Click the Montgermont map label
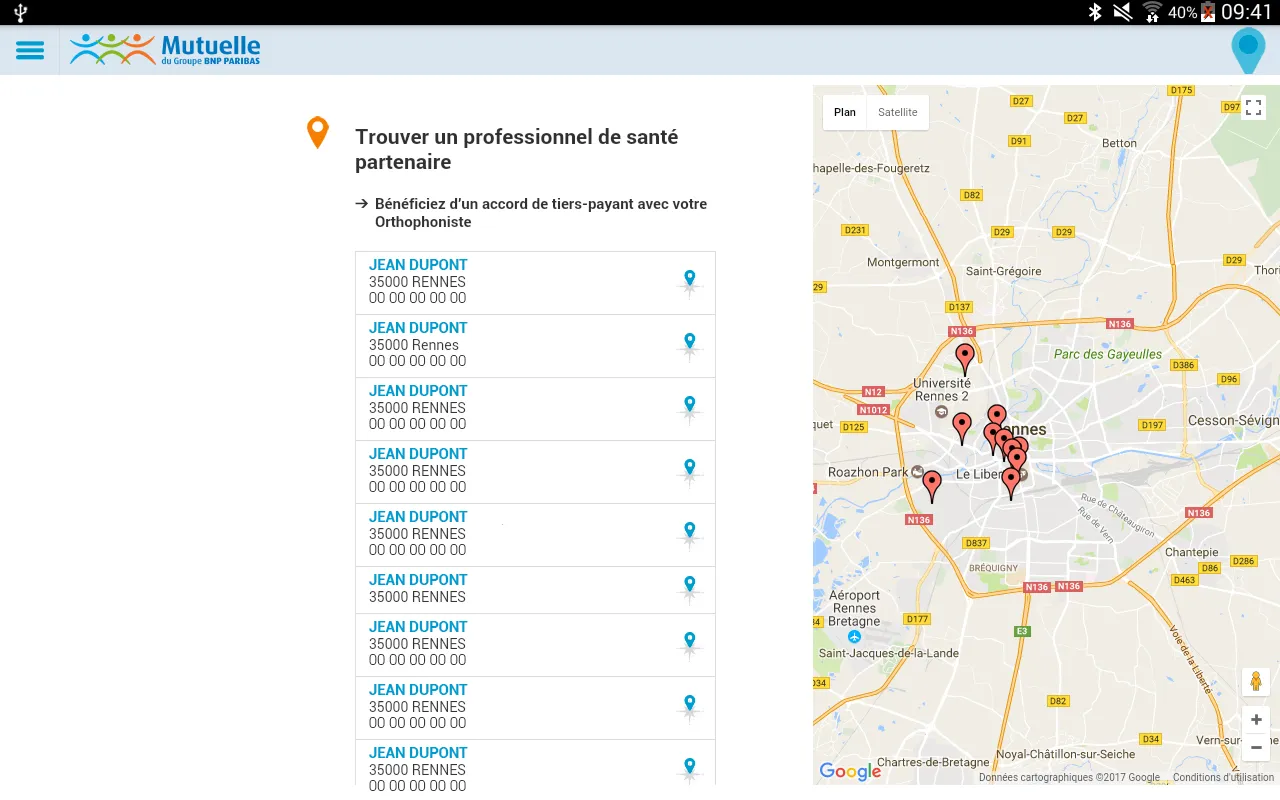The width and height of the screenshot is (1280, 800). (x=903, y=263)
